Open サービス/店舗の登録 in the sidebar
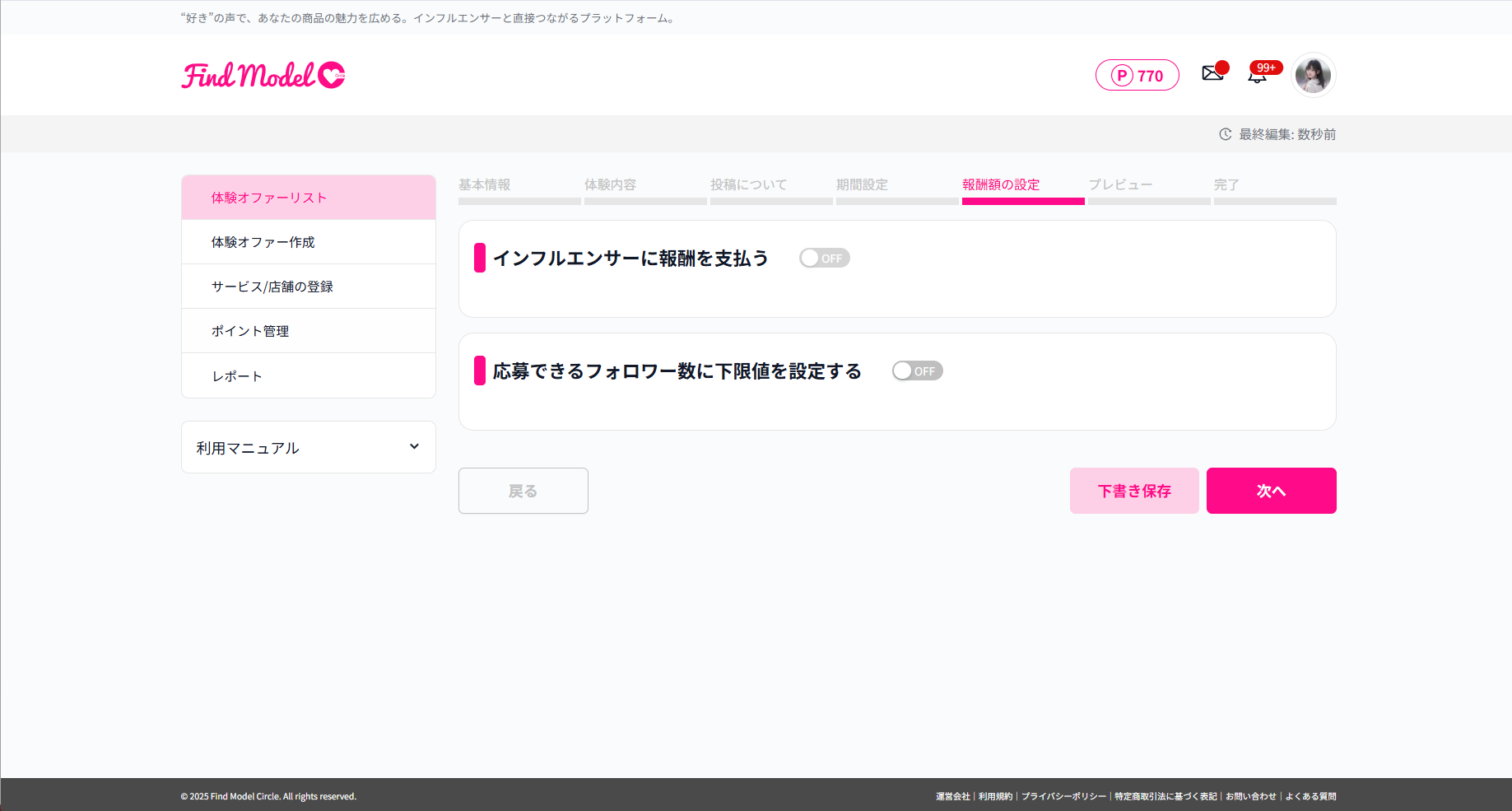This screenshot has height=811, width=1512. (309, 287)
